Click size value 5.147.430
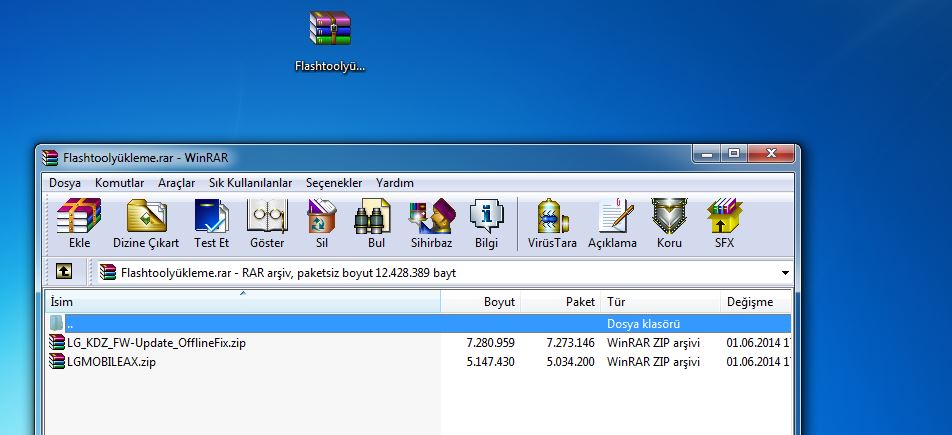This screenshot has height=435, width=952. click(x=491, y=362)
